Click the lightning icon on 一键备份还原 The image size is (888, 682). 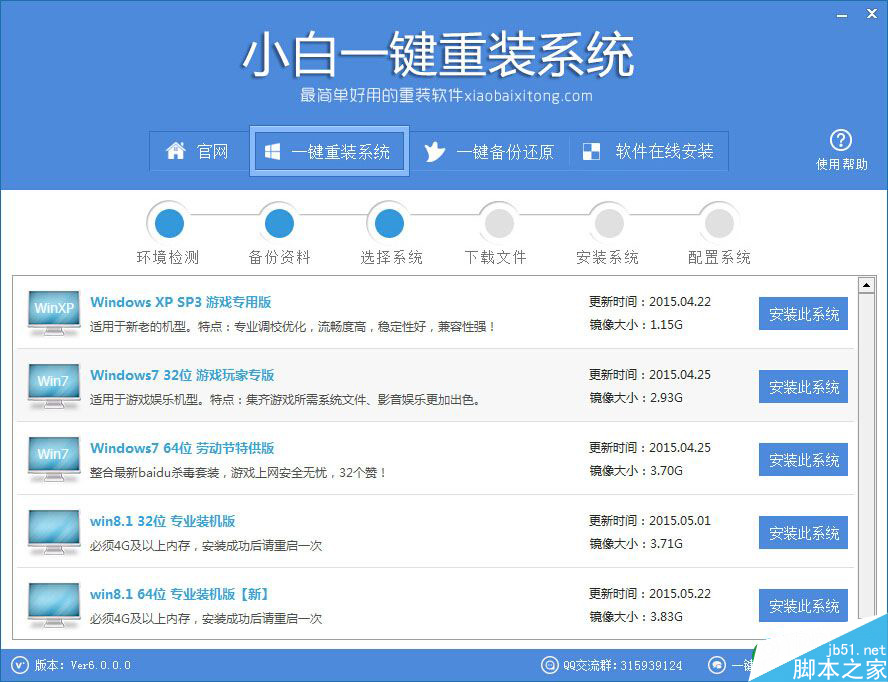(x=434, y=151)
